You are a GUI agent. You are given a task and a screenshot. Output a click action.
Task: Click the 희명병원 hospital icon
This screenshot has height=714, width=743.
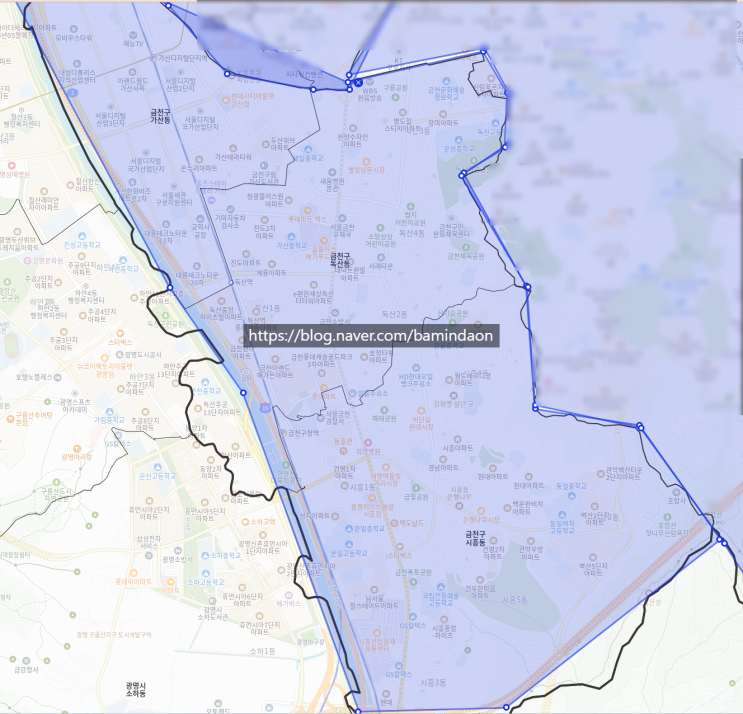(368, 443)
